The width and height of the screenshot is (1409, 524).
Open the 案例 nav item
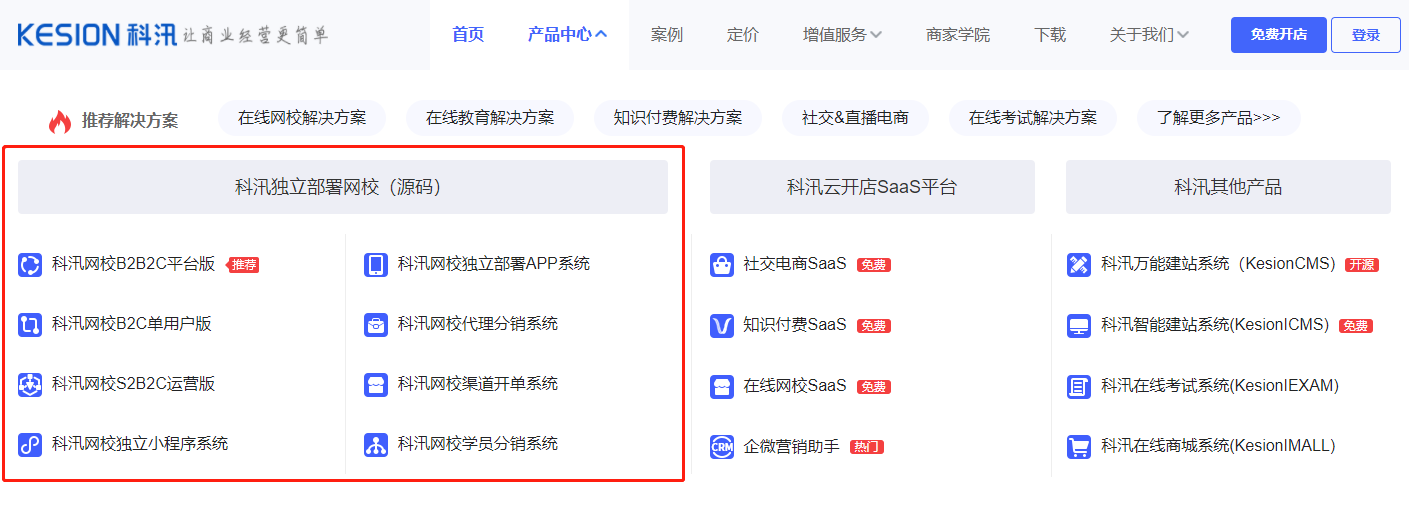coord(667,35)
